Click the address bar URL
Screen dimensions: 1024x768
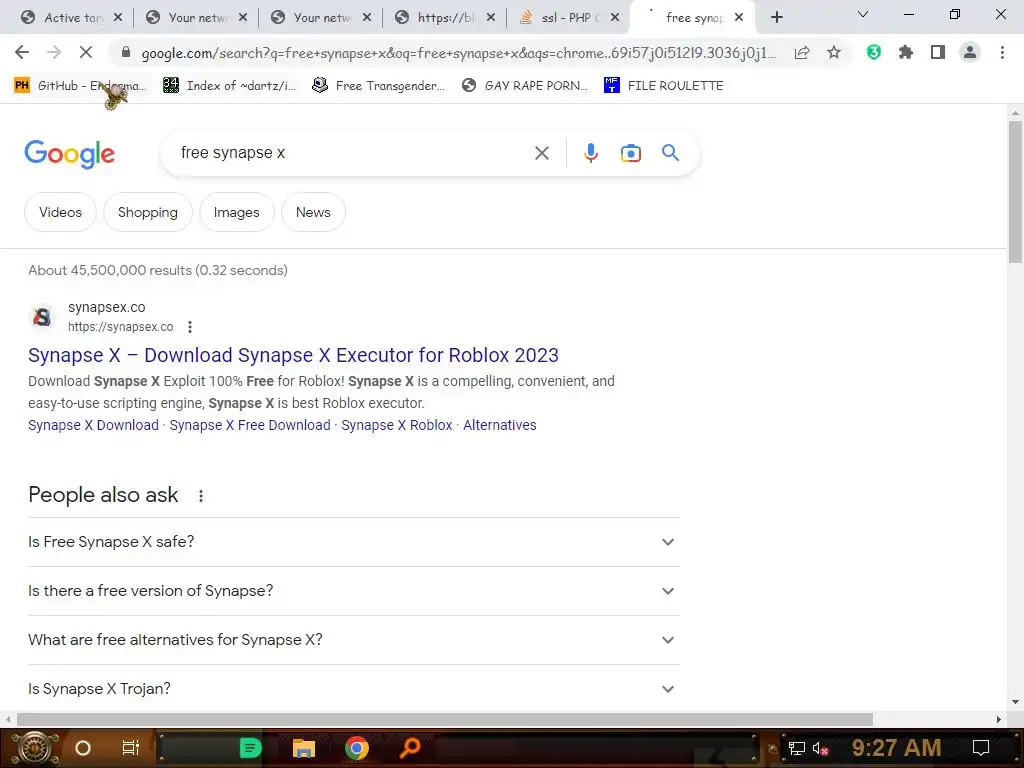click(x=458, y=53)
